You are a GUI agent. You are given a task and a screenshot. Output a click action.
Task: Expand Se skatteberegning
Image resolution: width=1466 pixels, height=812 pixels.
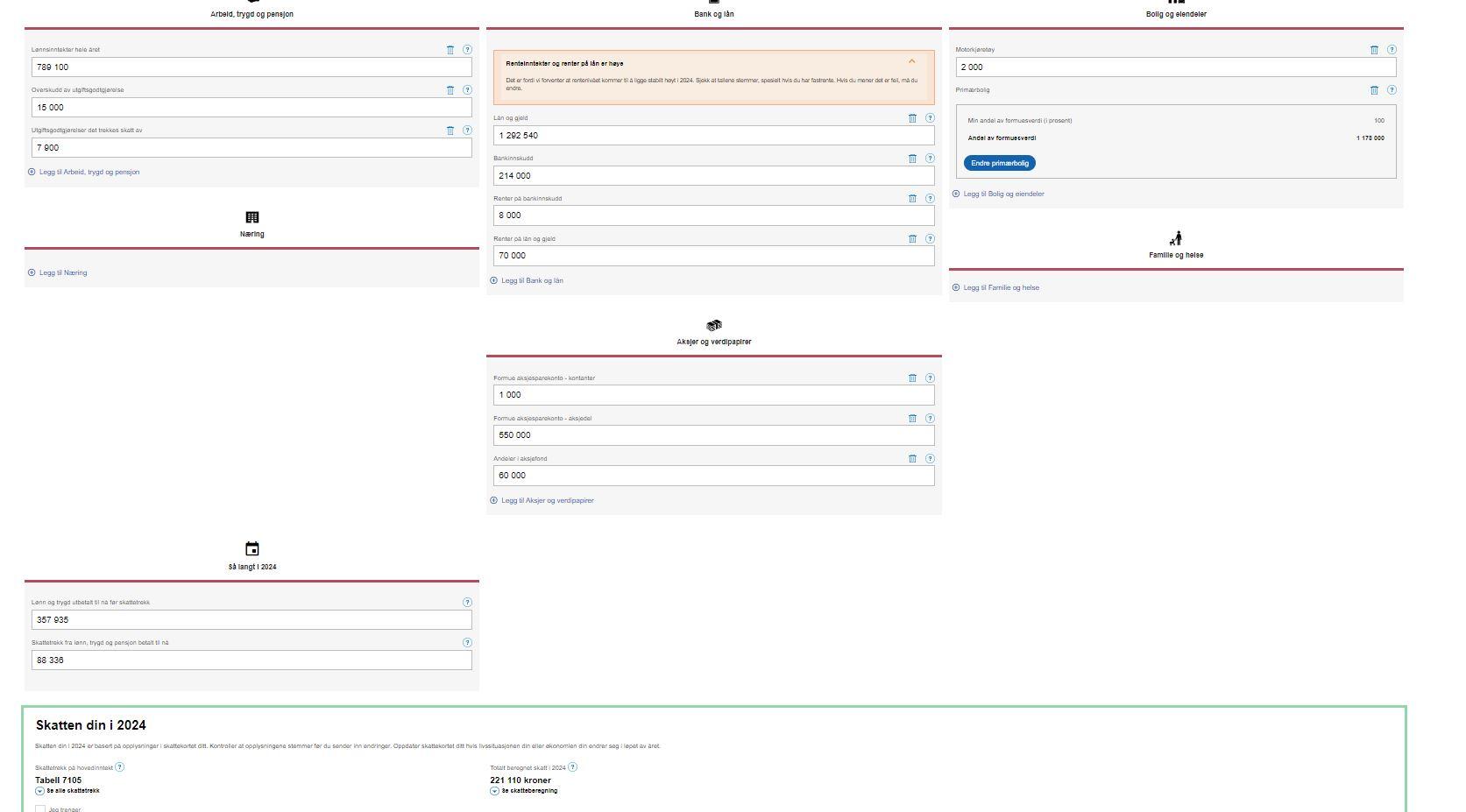tap(524, 791)
